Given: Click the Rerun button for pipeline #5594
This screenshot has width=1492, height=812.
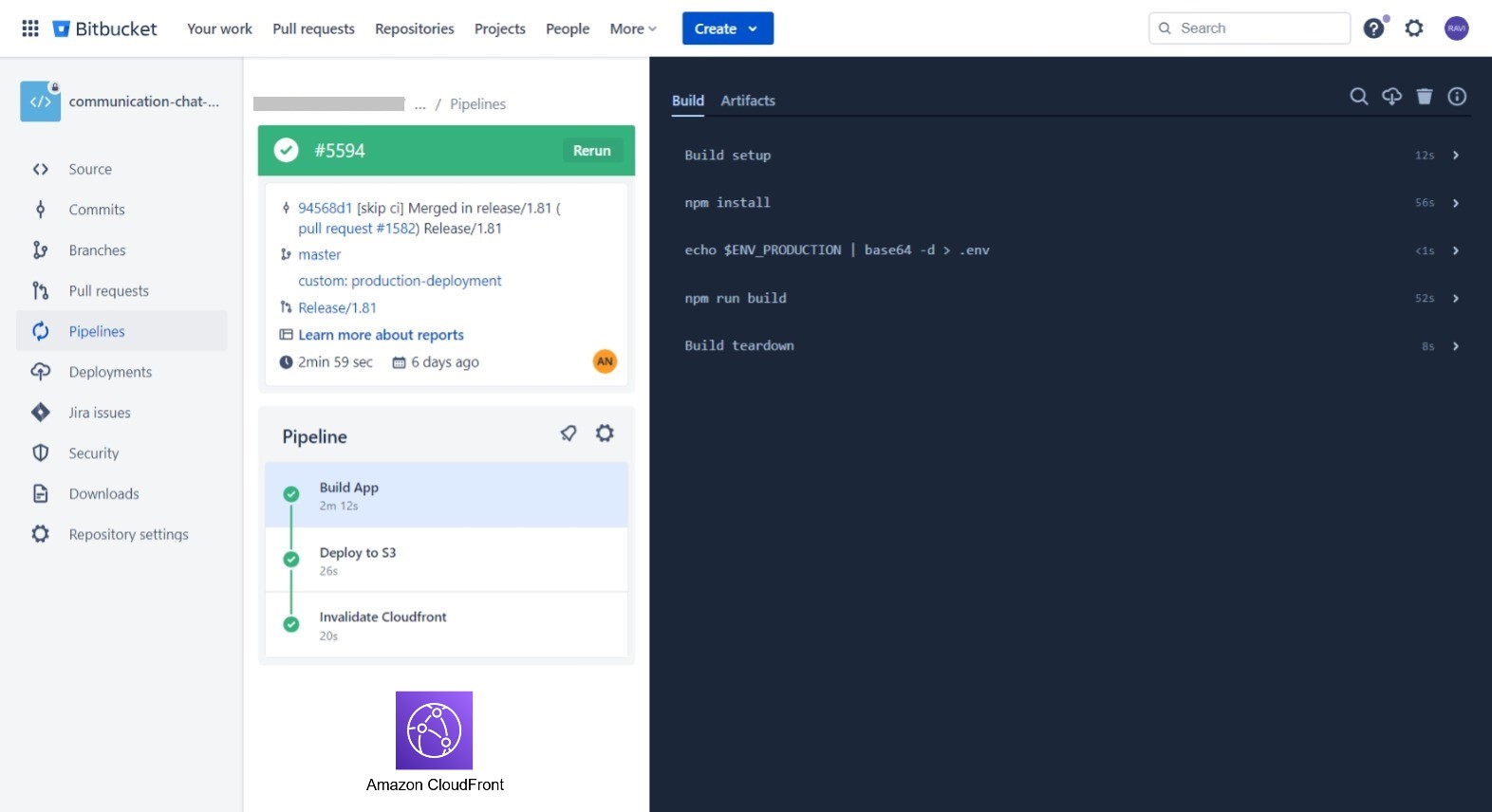Looking at the screenshot, I should [x=591, y=151].
